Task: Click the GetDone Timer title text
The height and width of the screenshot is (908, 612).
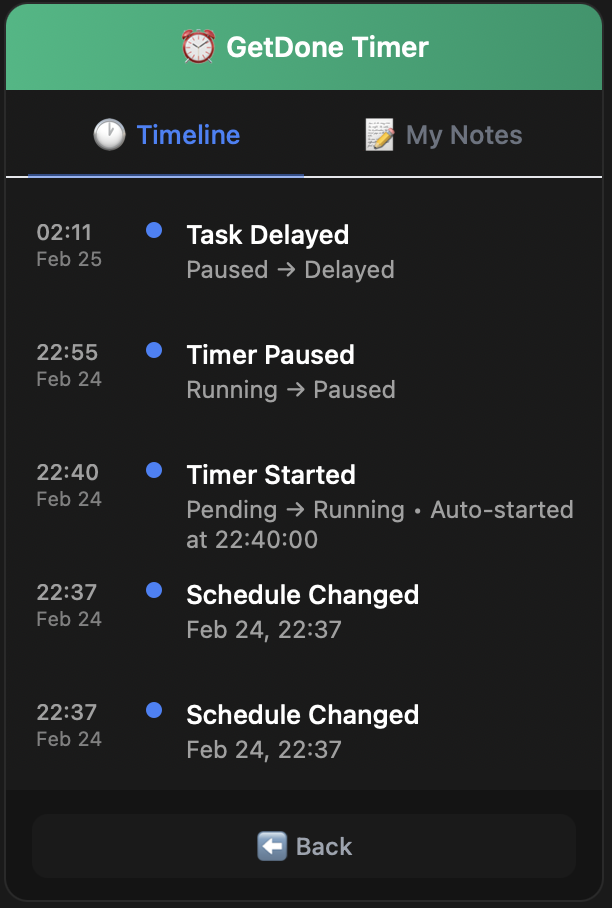Action: click(x=328, y=46)
